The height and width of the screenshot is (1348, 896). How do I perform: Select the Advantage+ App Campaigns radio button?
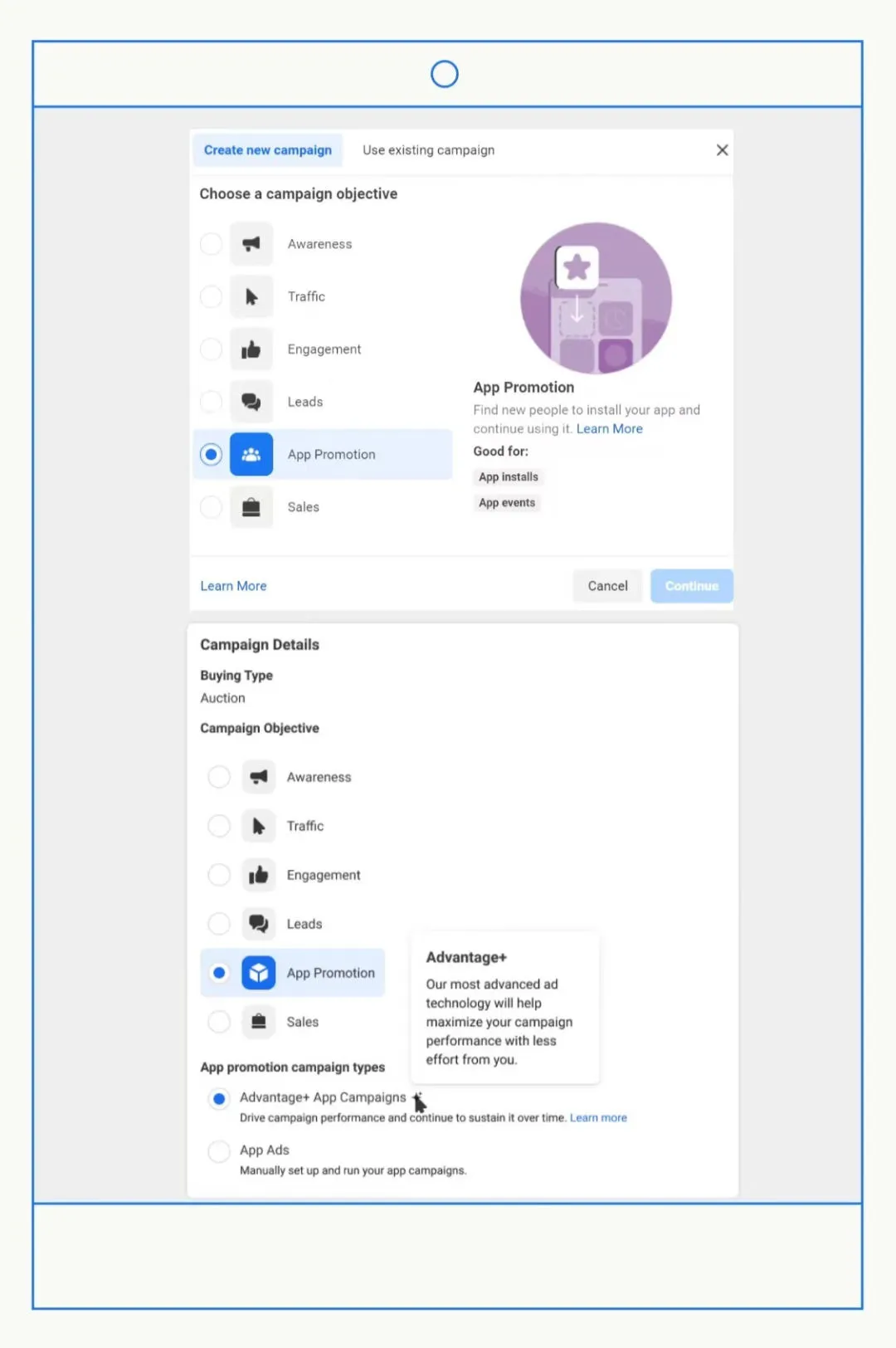[x=219, y=1099]
